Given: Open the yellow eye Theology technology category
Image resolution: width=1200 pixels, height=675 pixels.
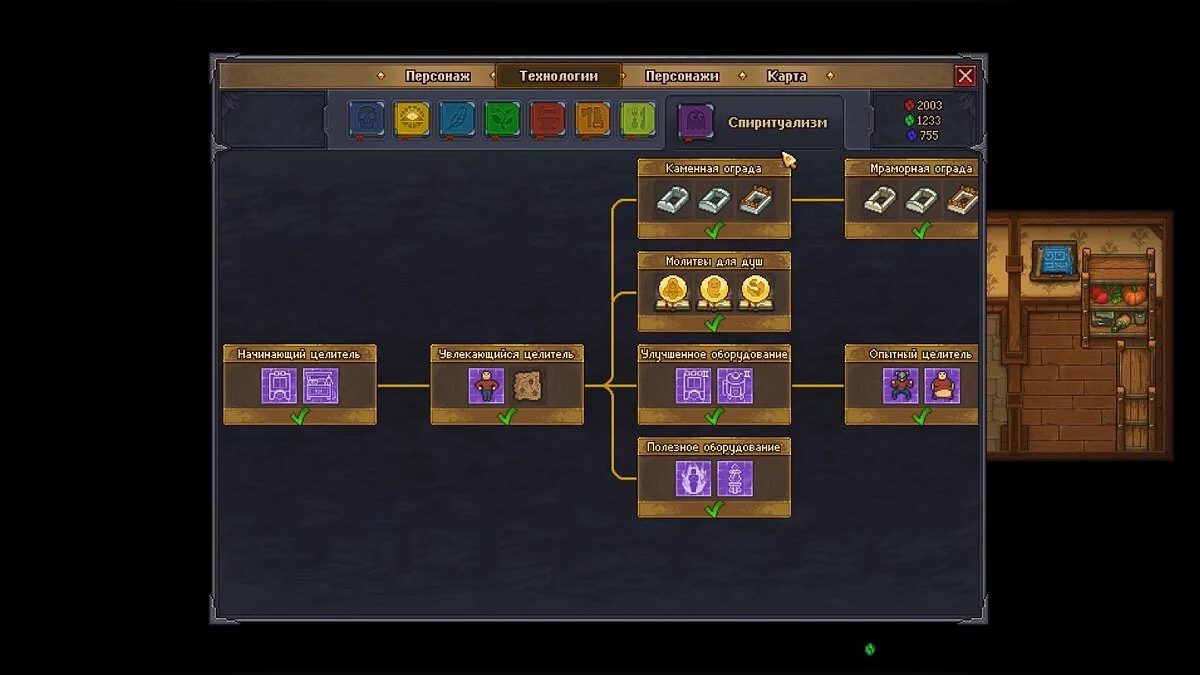Looking at the screenshot, I should (x=411, y=119).
